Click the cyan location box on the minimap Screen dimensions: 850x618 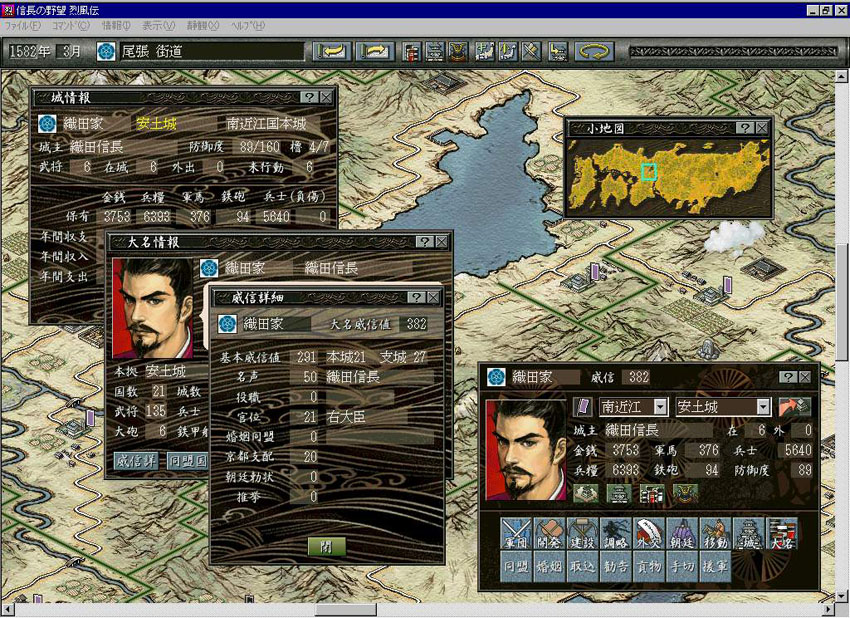click(648, 171)
